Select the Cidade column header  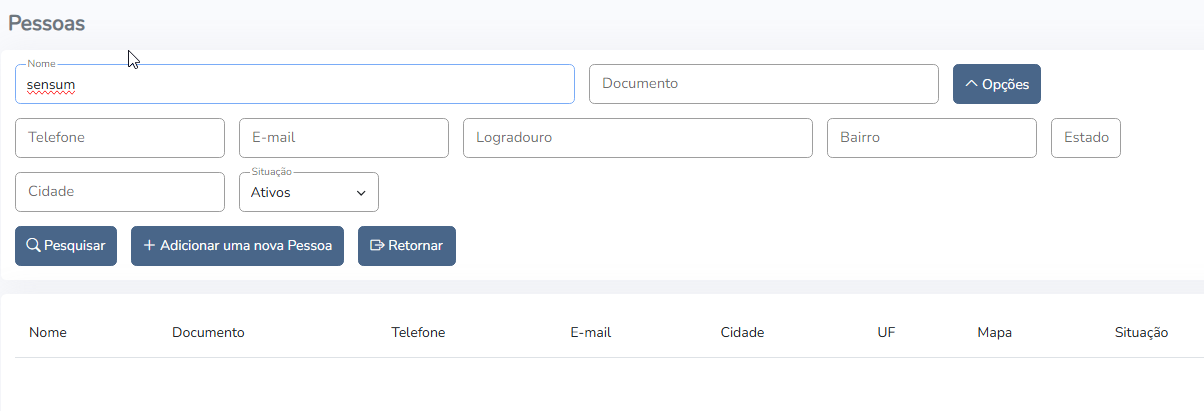742,333
